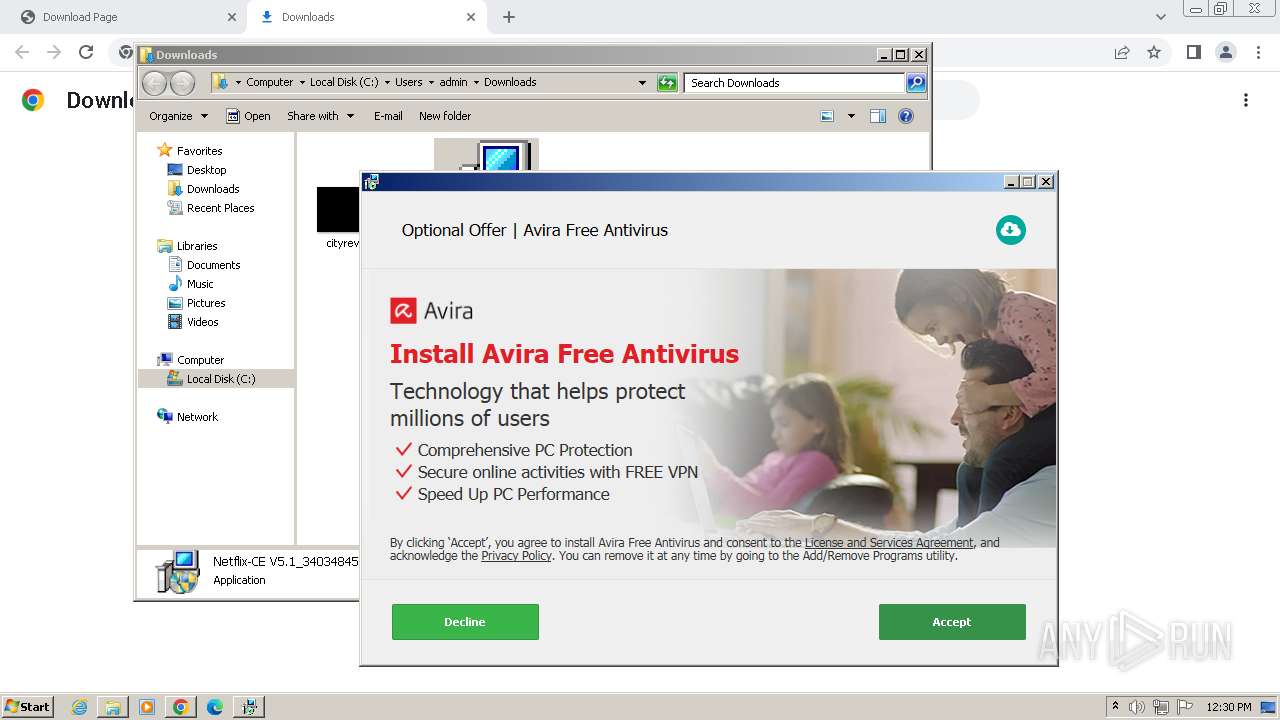This screenshot has height=720, width=1280.
Task: Open the Windows Start menu
Action: point(27,706)
